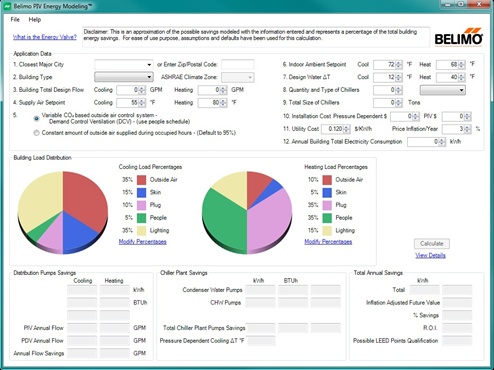
Task: Open the chiller type dropdown
Action: 443,90
